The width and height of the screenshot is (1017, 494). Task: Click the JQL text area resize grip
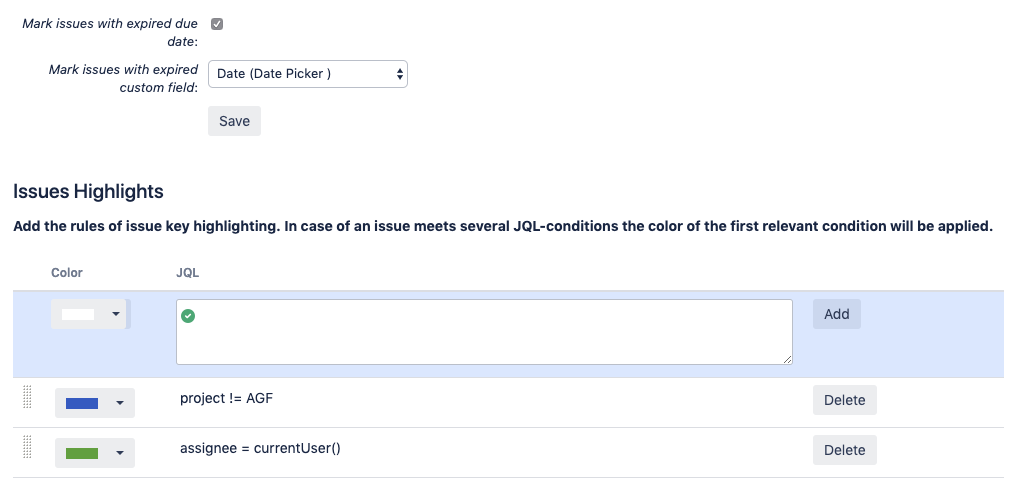[788, 359]
